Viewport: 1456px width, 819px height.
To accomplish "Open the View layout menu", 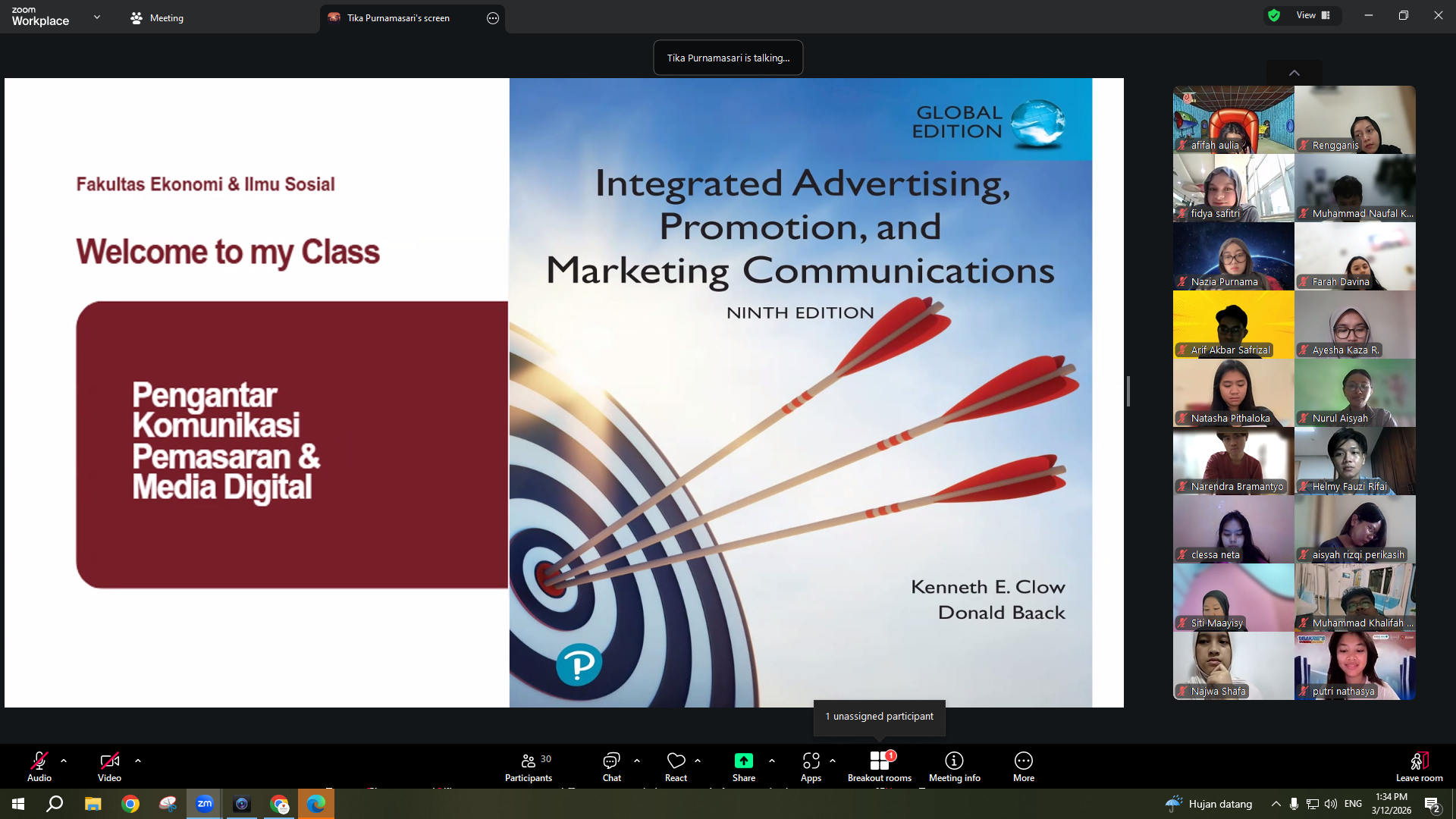I will (1313, 15).
